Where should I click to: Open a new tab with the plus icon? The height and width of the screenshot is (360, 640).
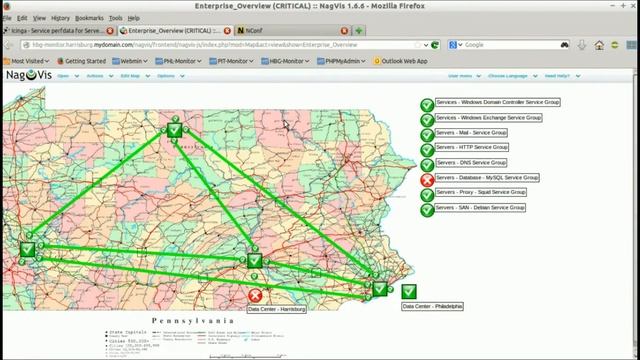click(359, 31)
